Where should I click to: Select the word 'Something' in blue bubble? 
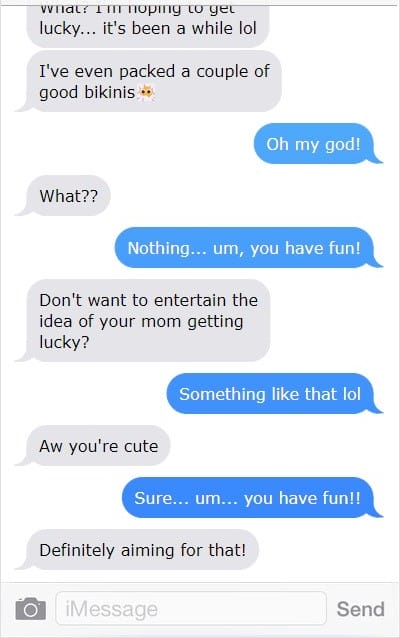222,394
